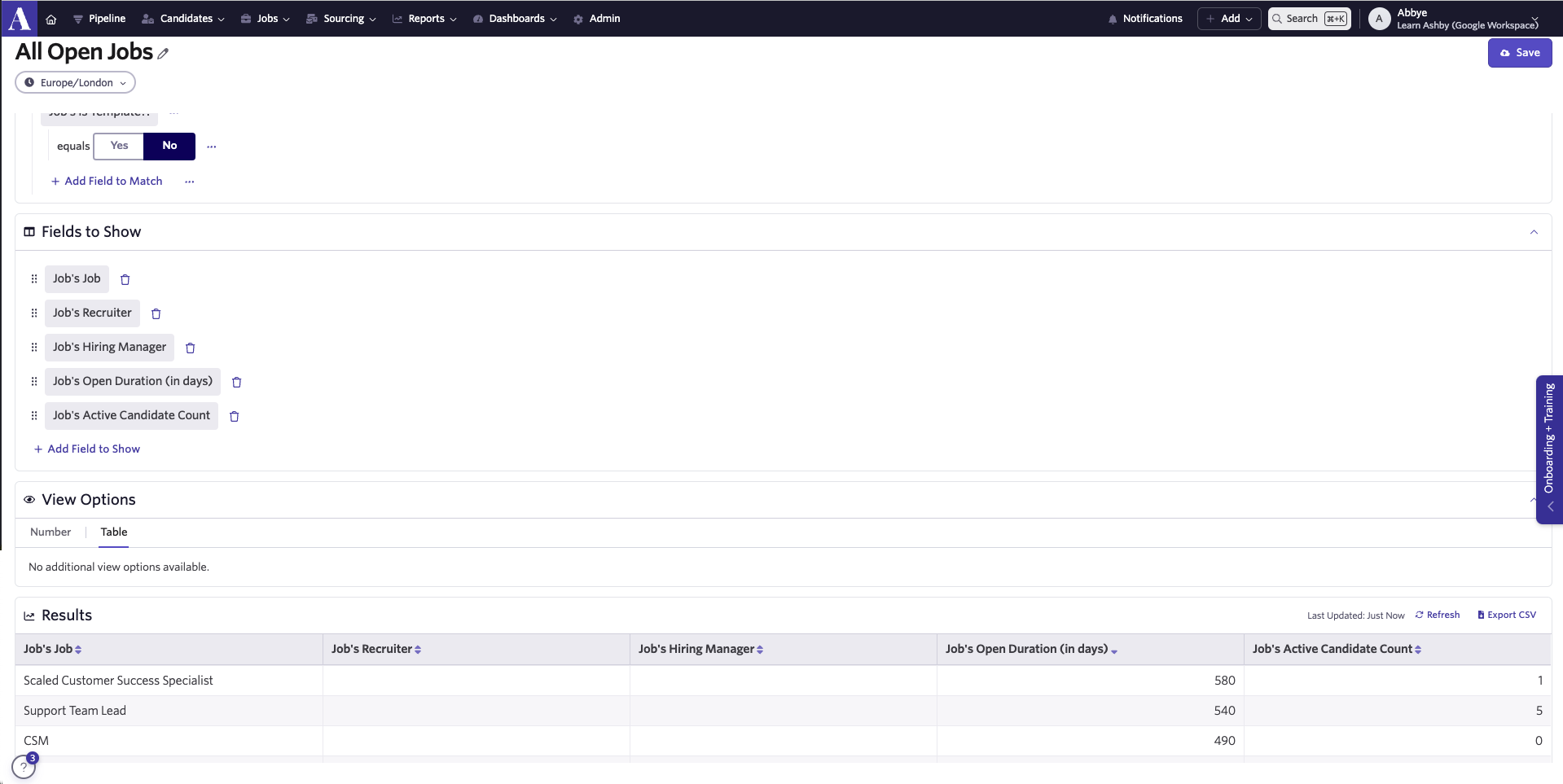Click the Ashby logo
The height and width of the screenshot is (784, 1563).
click(x=19, y=18)
